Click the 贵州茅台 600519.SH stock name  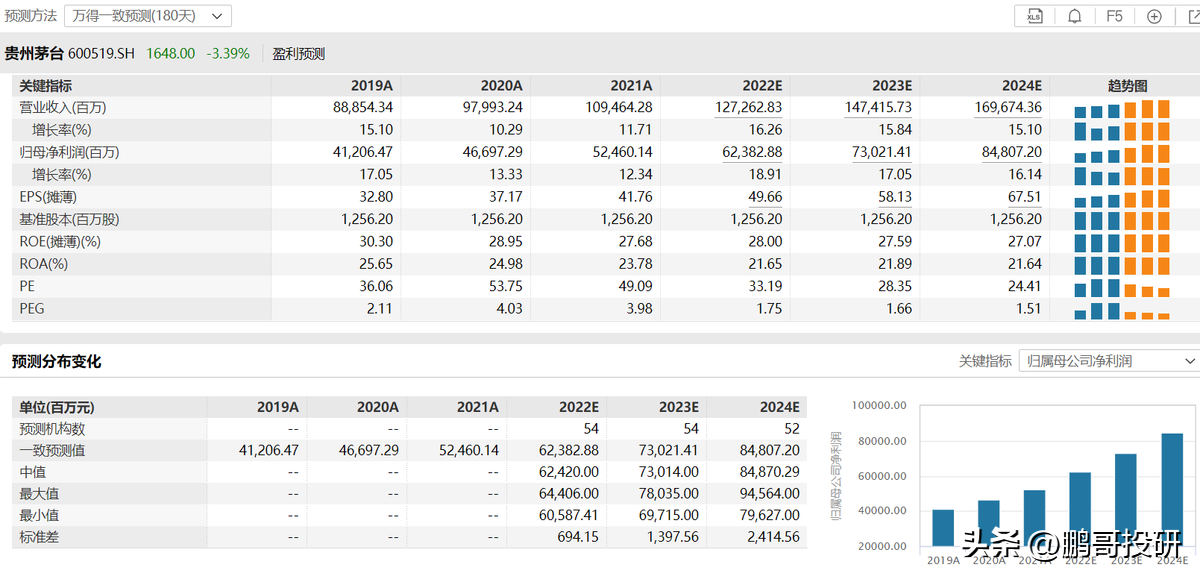point(69,54)
